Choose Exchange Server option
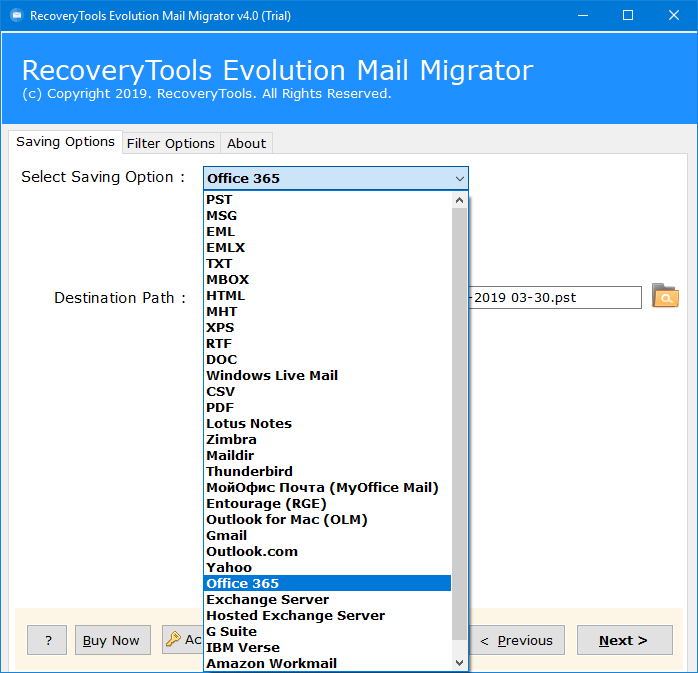698x673 pixels. click(327, 600)
